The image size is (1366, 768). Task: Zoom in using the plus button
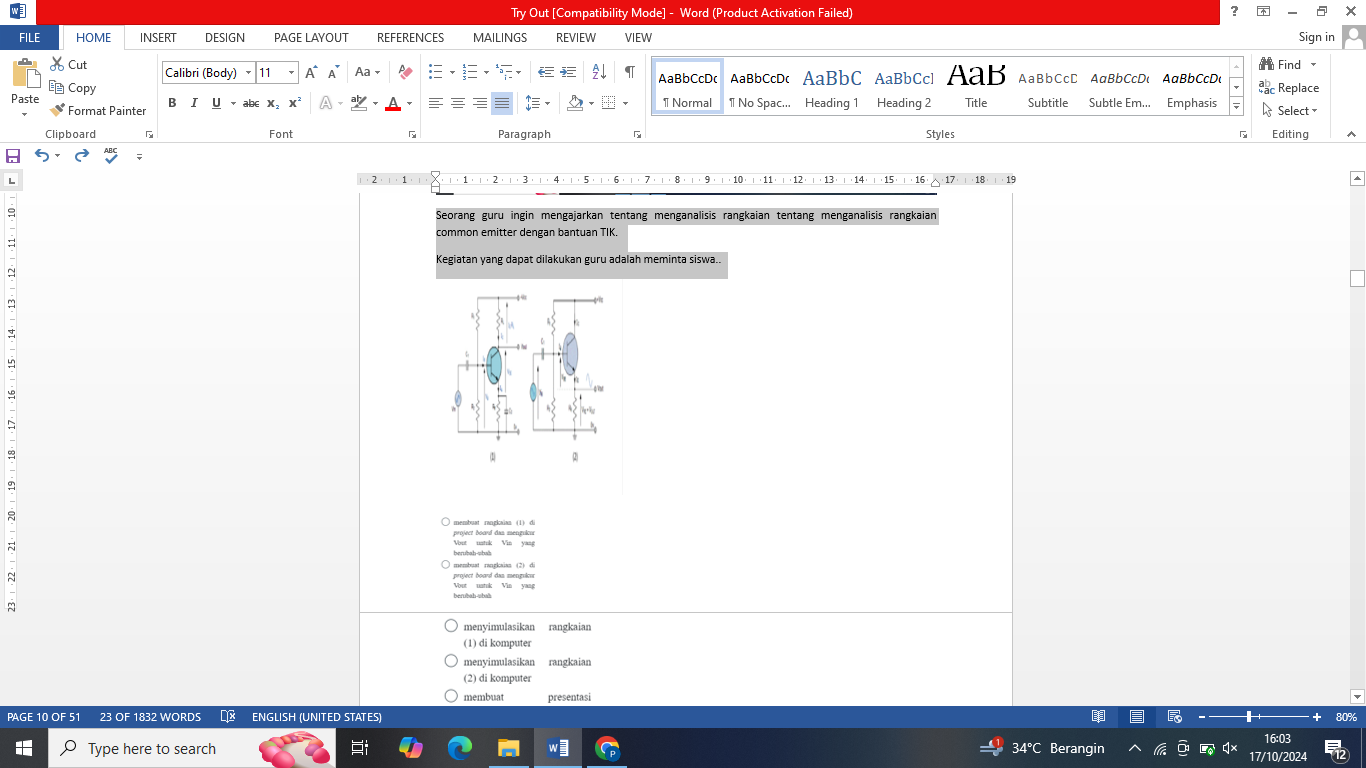tap(1317, 717)
